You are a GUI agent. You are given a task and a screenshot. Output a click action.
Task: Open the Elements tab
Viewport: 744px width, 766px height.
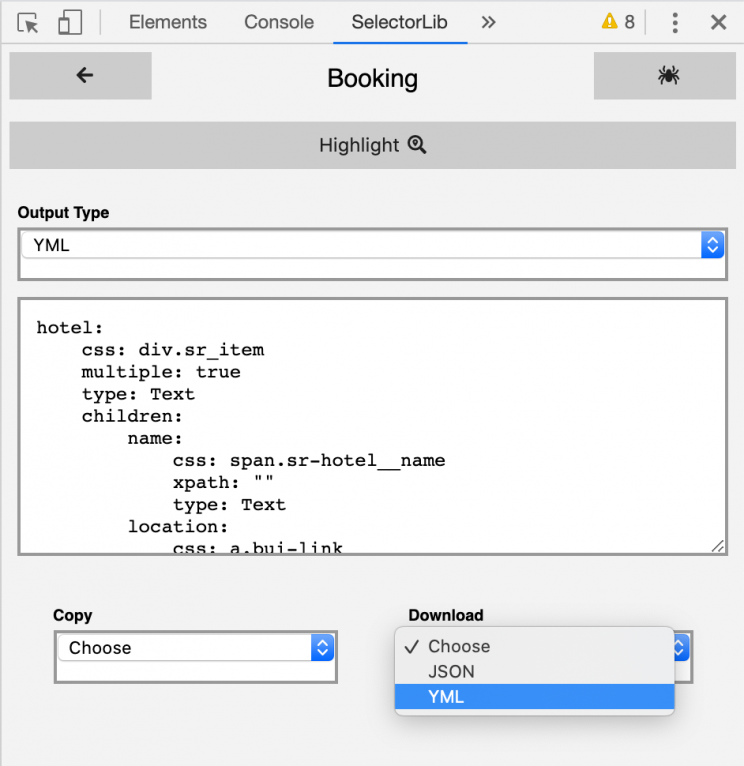click(x=168, y=22)
